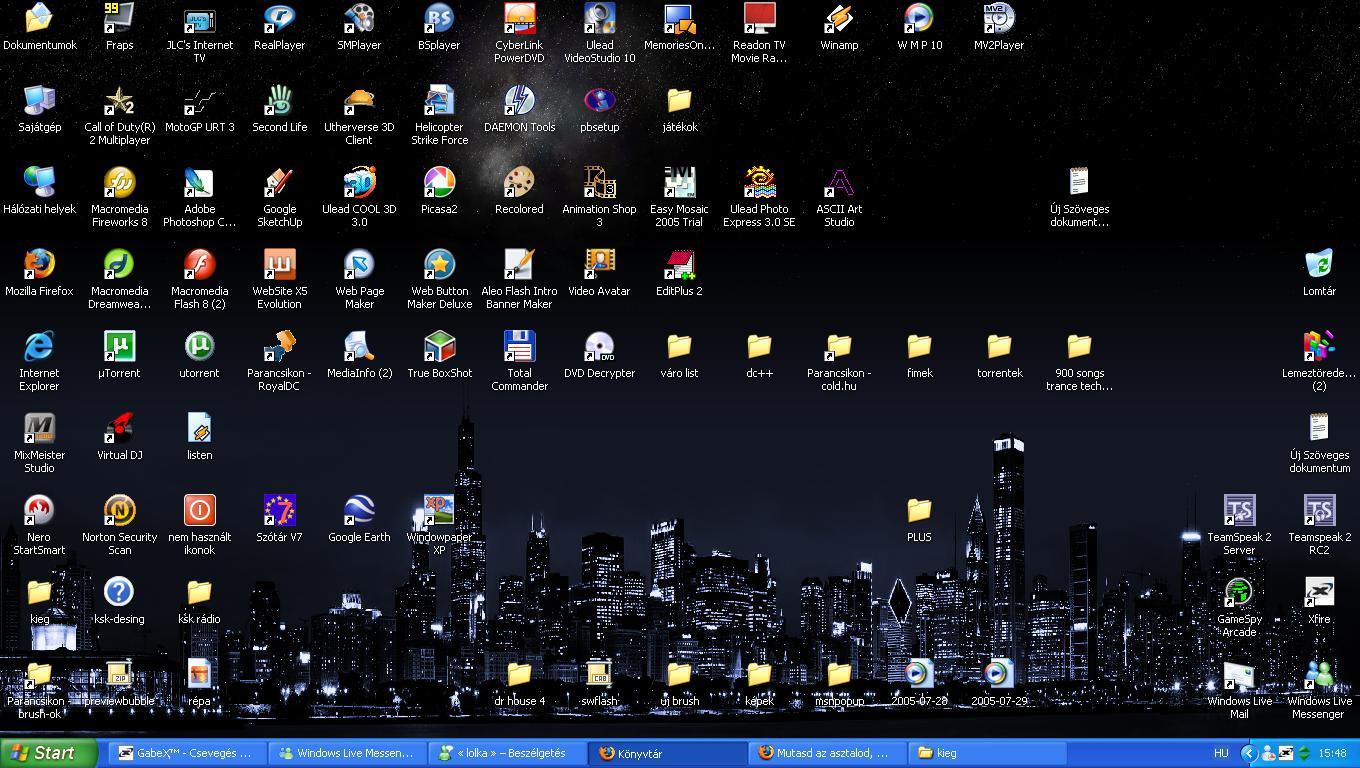The width and height of the screenshot is (1360, 768).
Task: Select the Szótár V7 desktop icon
Action: 279,519
